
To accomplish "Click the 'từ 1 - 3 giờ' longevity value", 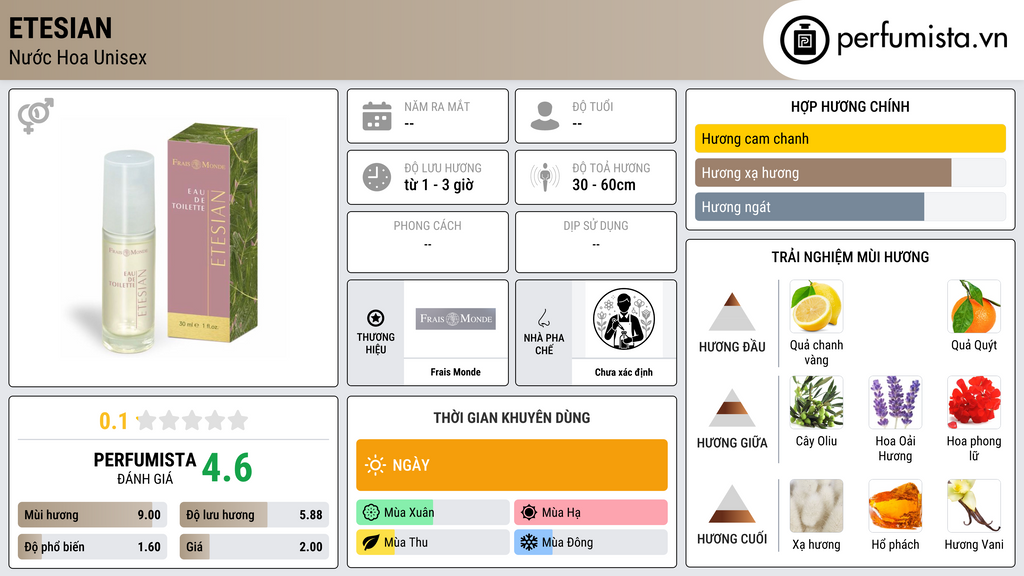I will 439,185.
